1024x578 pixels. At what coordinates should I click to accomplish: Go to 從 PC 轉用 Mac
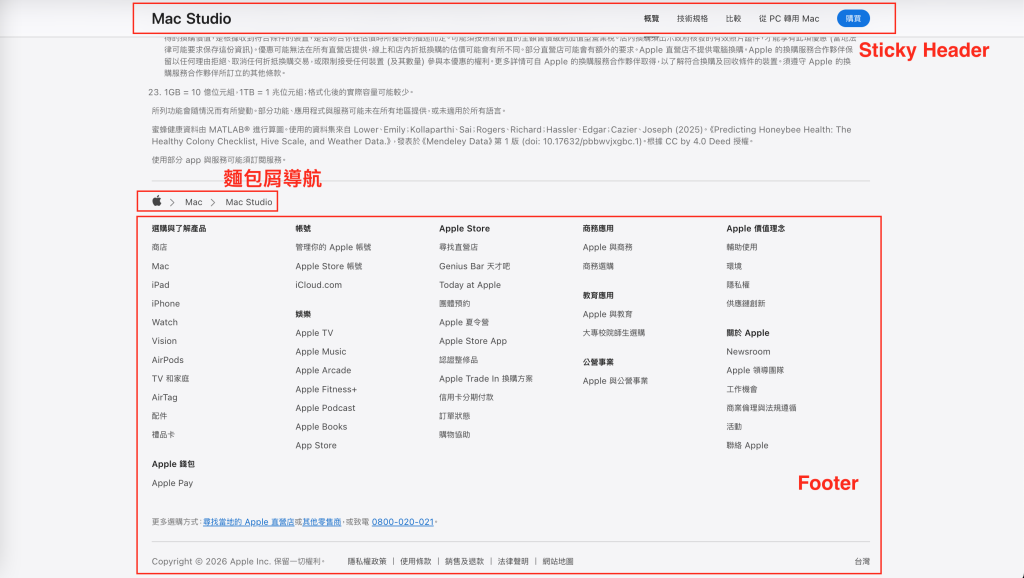click(x=789, y=19)
